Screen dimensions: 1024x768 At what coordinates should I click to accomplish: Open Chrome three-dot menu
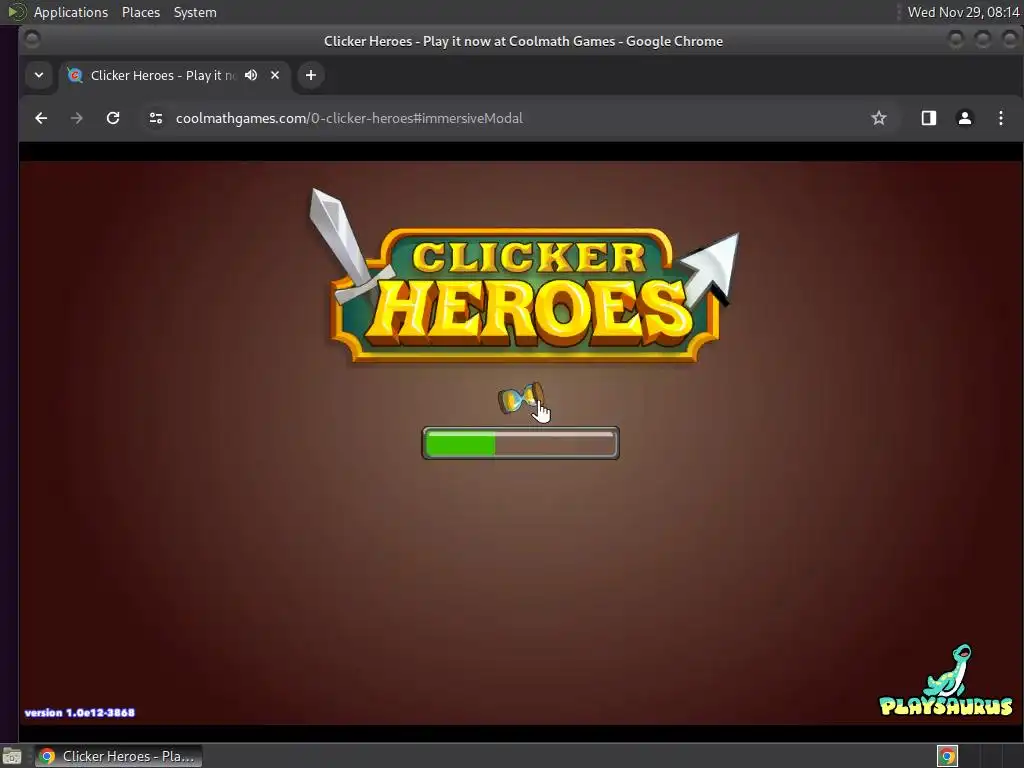[1001, 118]
